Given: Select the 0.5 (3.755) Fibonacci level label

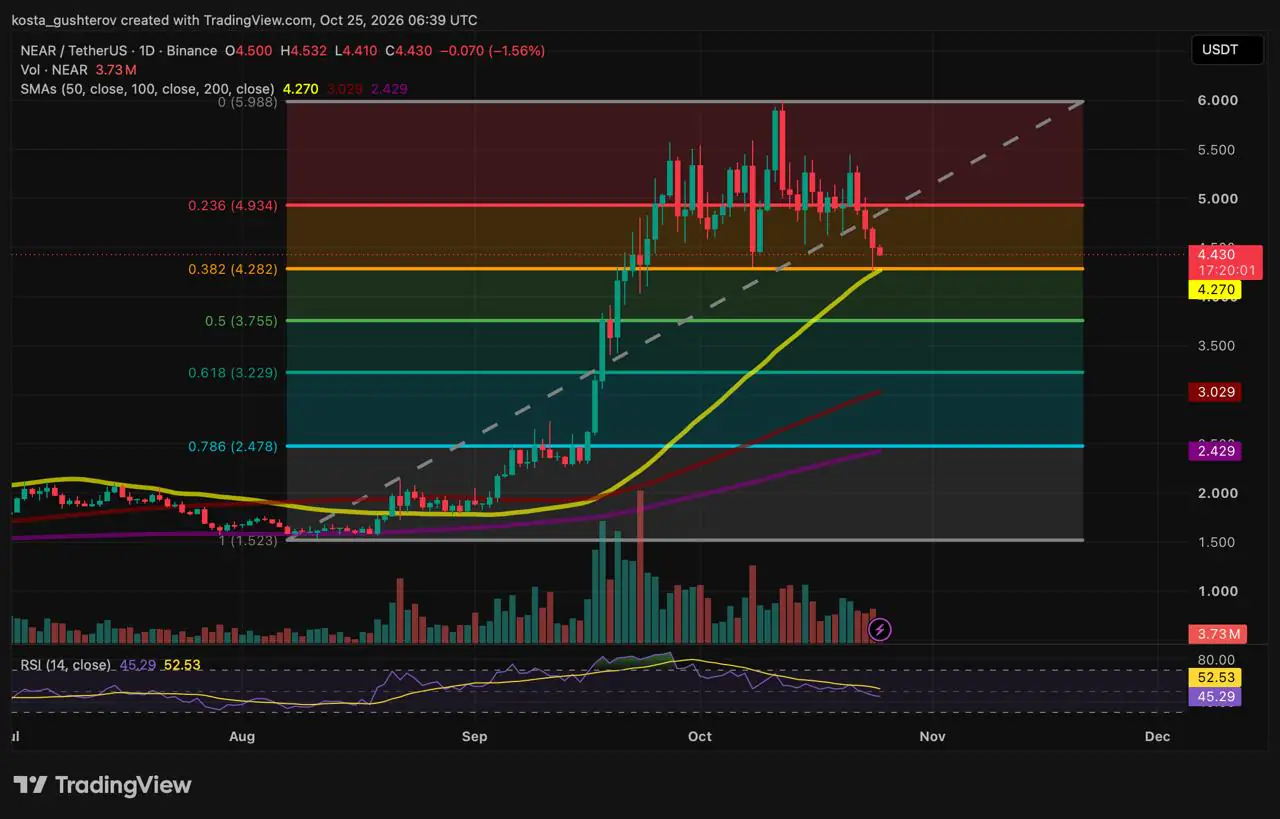Looking at the screenshot, I should pos(241,321).
